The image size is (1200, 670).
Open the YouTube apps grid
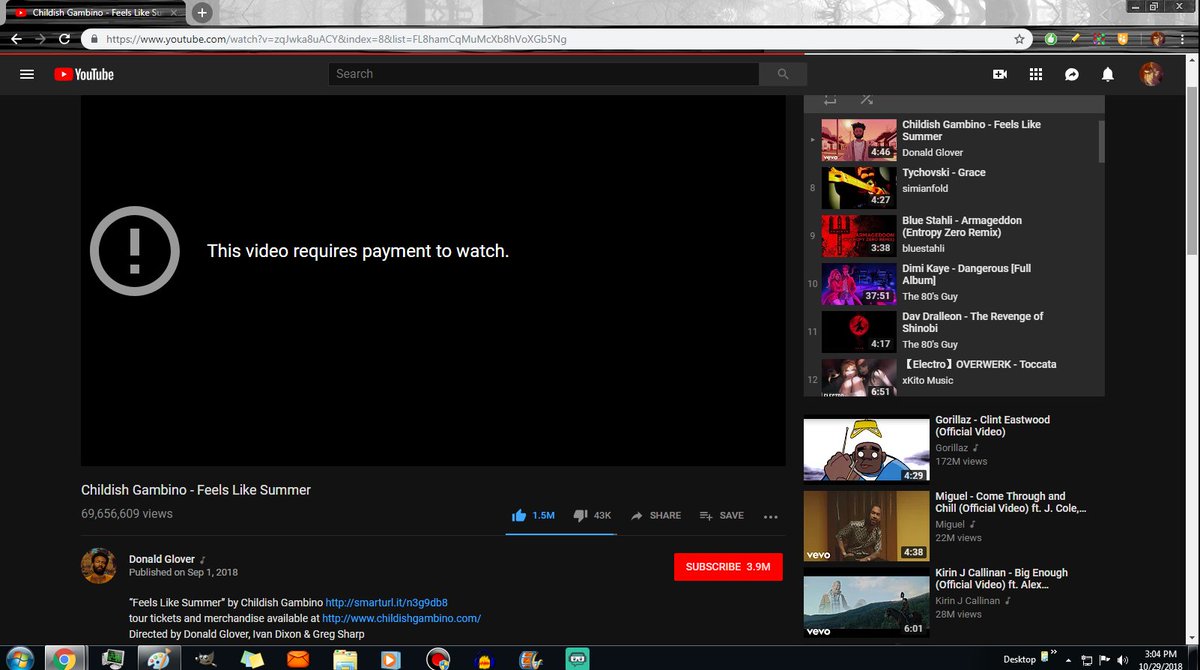pos(1035,74)
